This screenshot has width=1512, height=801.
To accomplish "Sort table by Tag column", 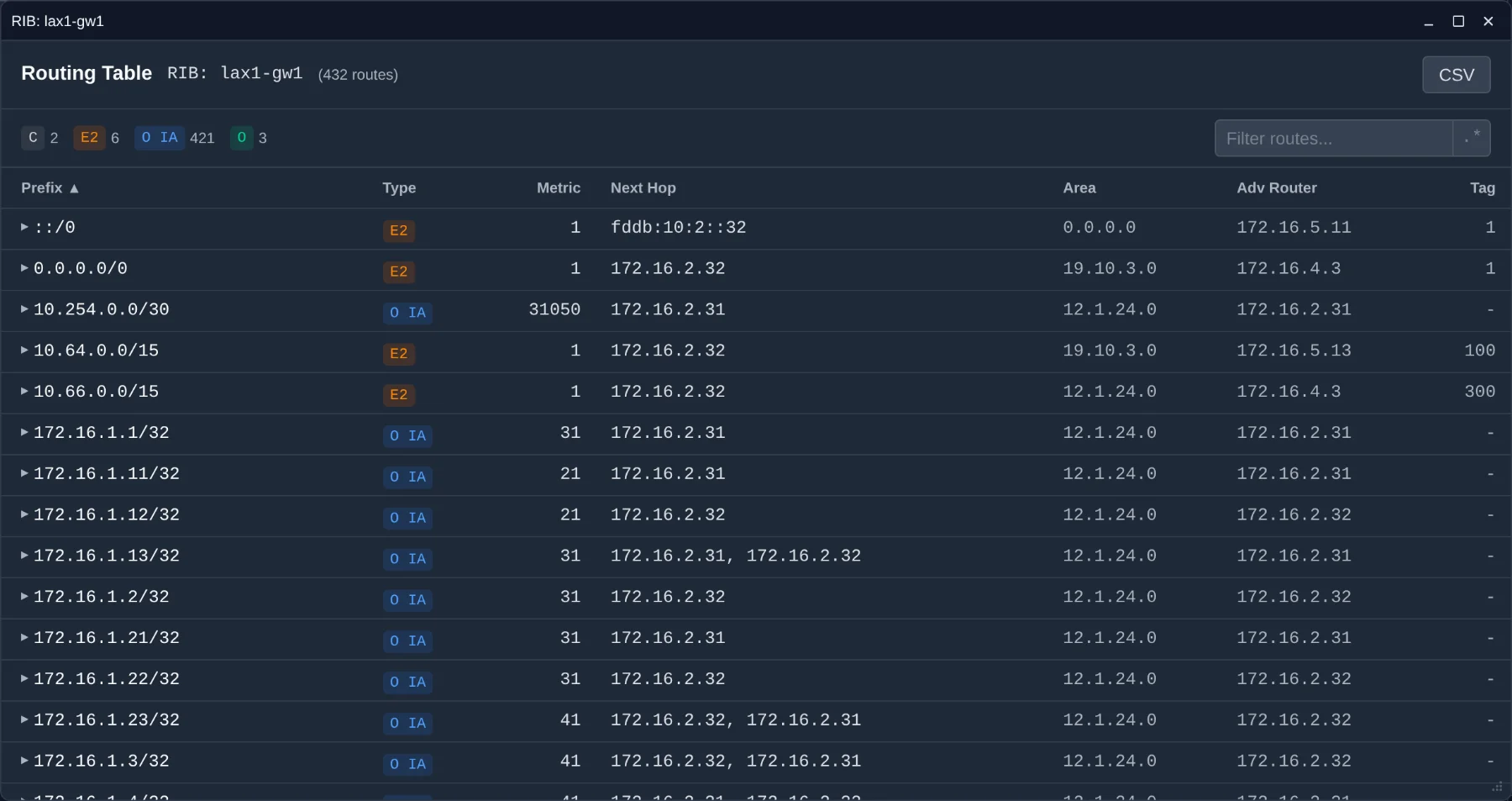I will tap(1483, 188).
